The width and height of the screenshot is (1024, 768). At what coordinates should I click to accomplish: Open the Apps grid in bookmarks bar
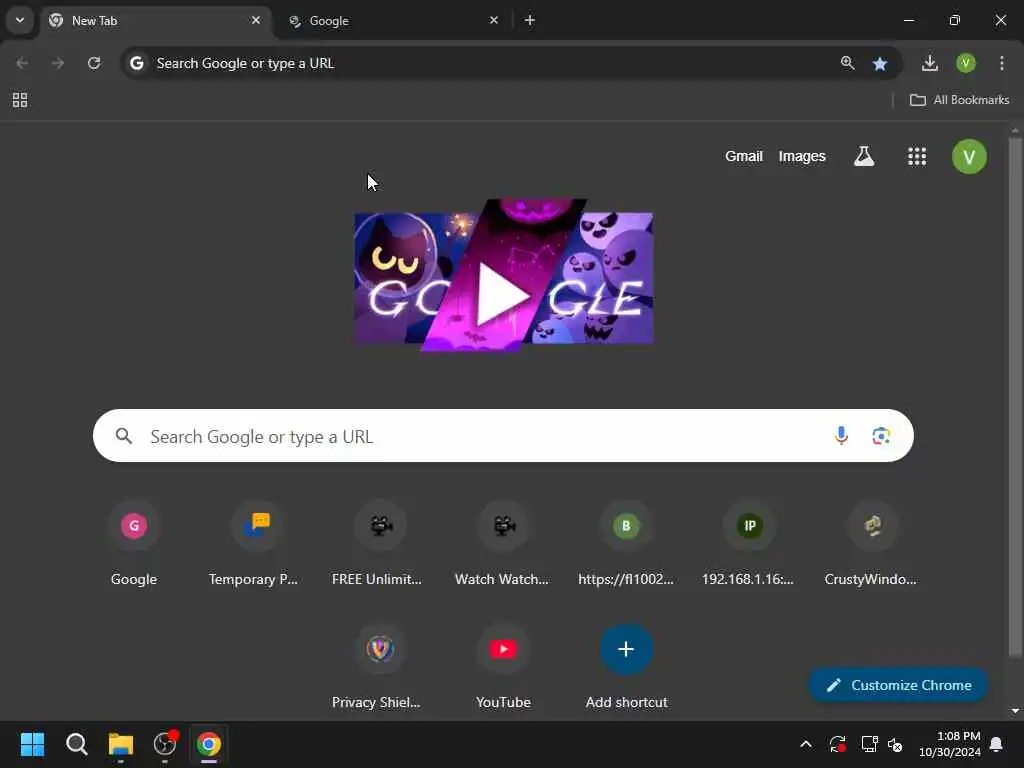pyautogui.click(x=20, y=100)
